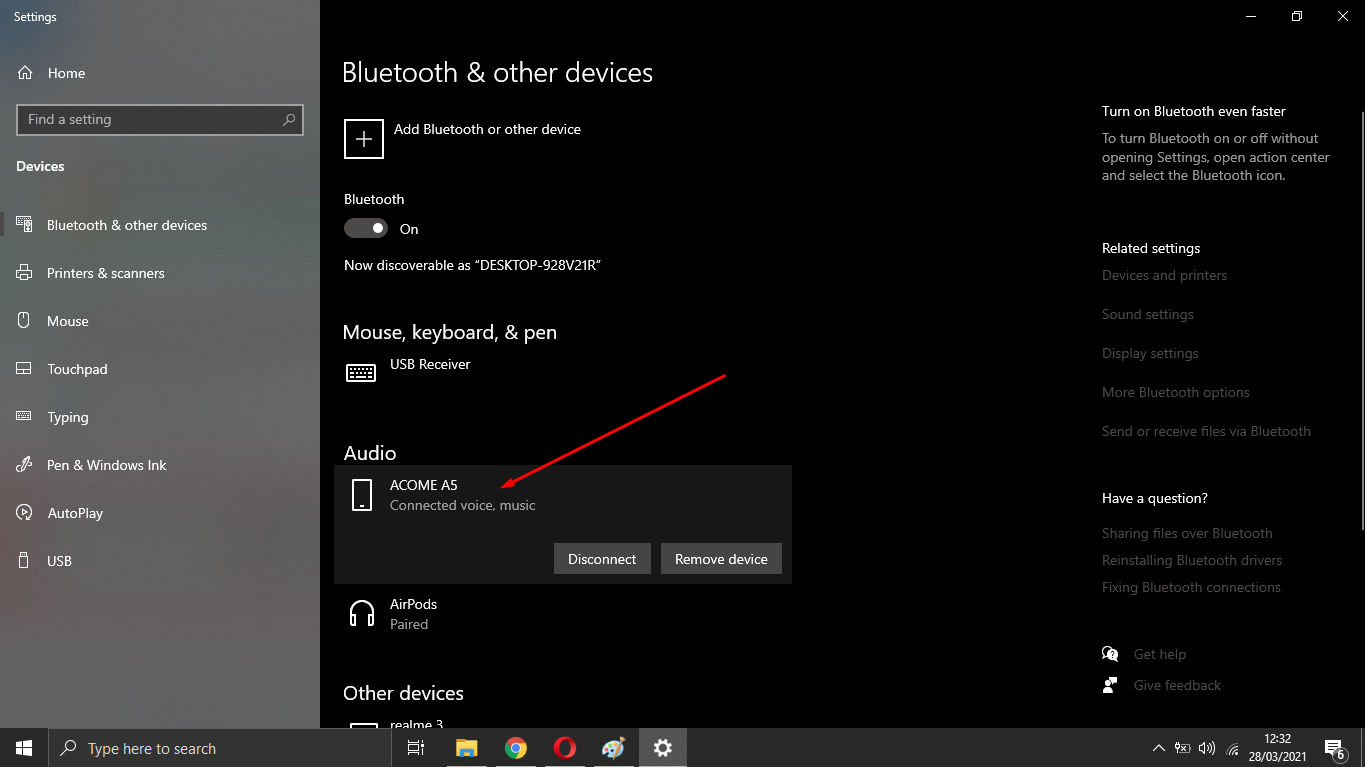1365x767 pixels.
Task: Click the Remove device button
Action: pyautogui.click(x=721, y=559)
